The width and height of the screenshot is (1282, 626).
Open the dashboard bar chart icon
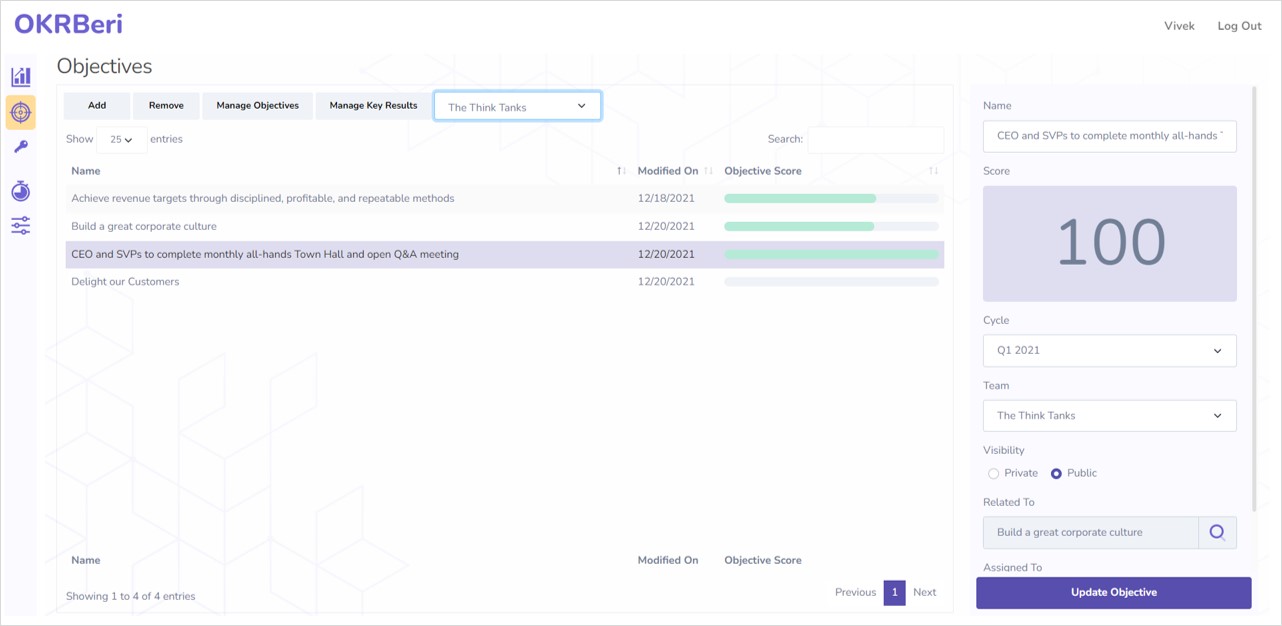click(21, 76)
